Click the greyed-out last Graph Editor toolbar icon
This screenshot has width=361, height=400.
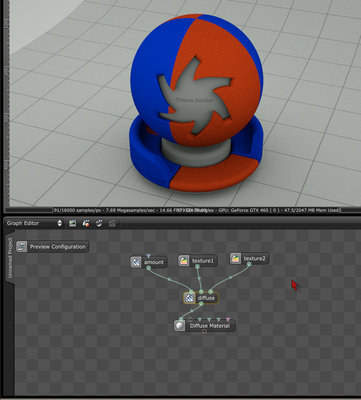click(x=112, y=223)
